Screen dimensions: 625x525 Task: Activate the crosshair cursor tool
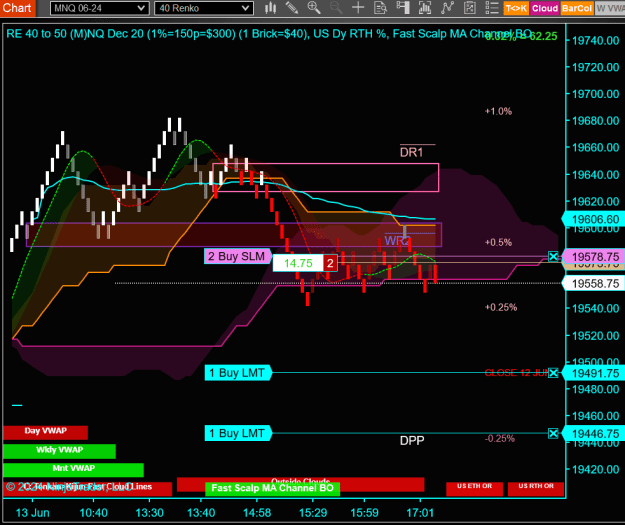[358, 8]
